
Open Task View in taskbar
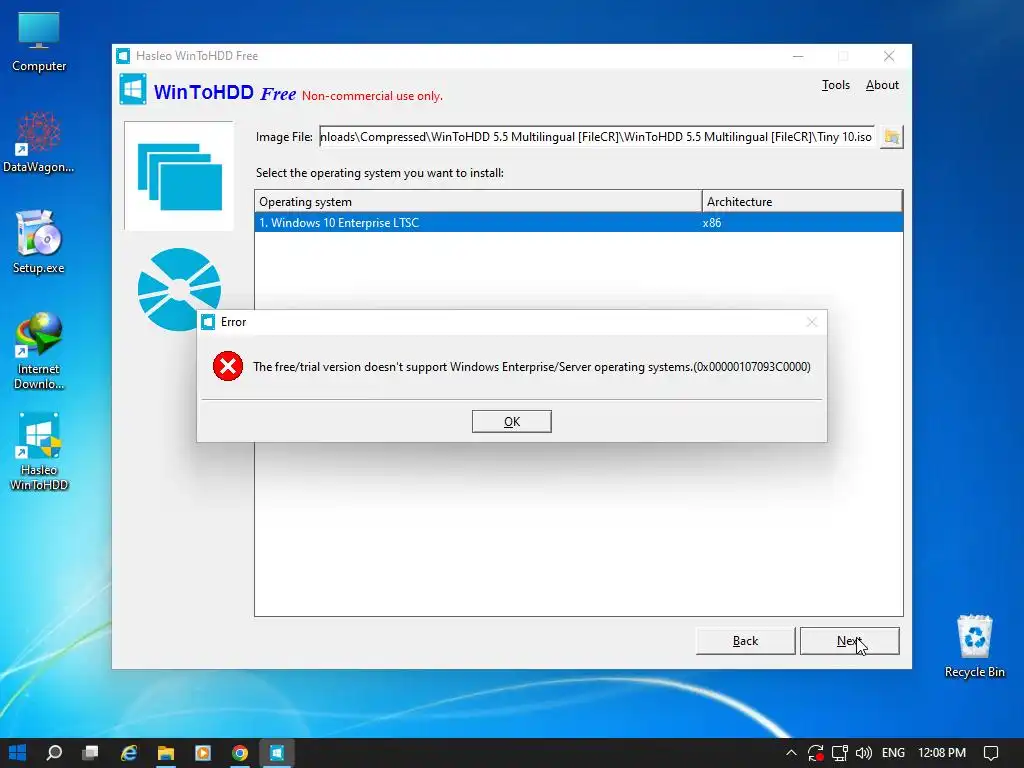click(90, 753)
